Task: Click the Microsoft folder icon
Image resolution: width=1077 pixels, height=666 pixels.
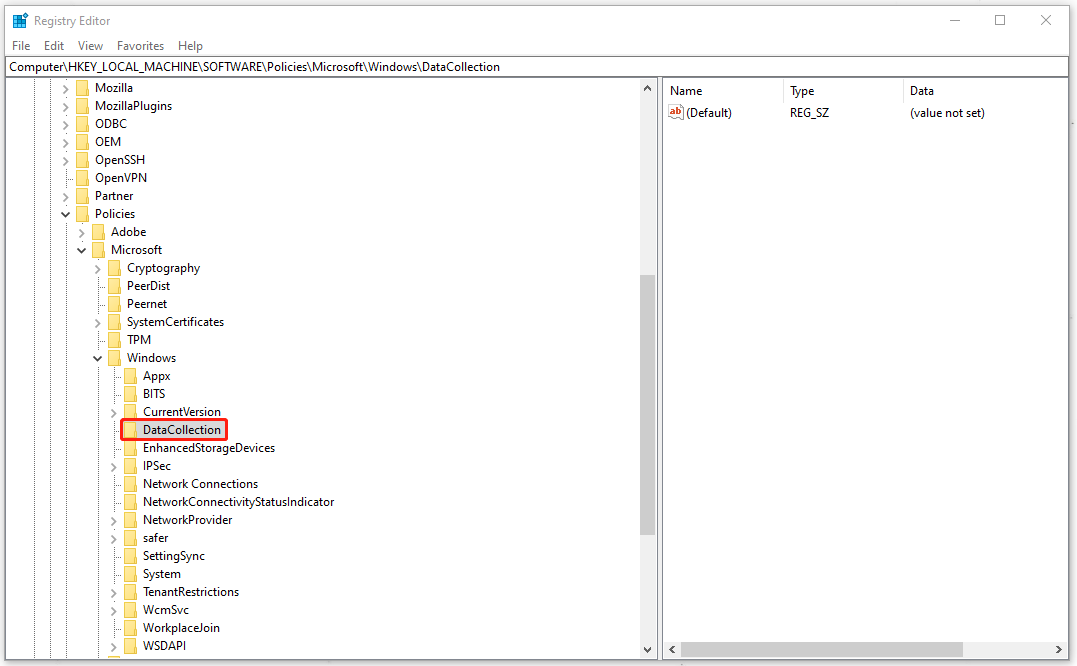Action: click(98, 250)
